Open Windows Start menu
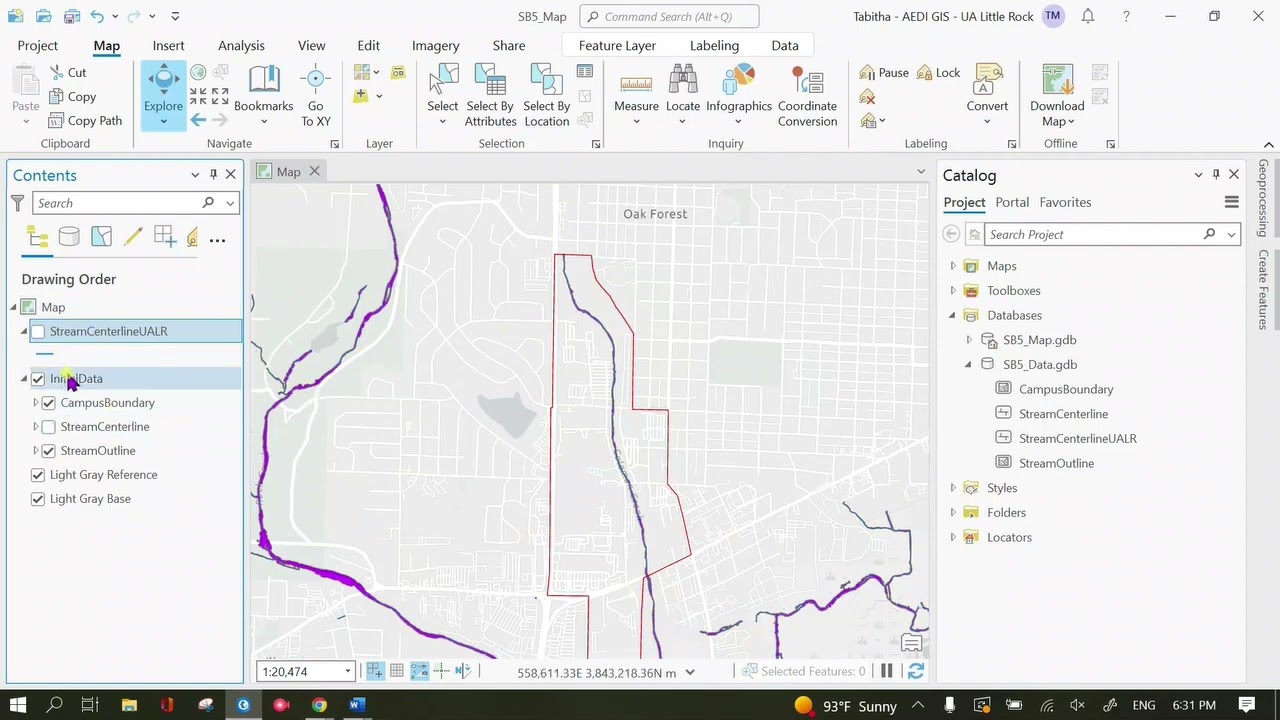1280x720 pixels. [18, 705]
